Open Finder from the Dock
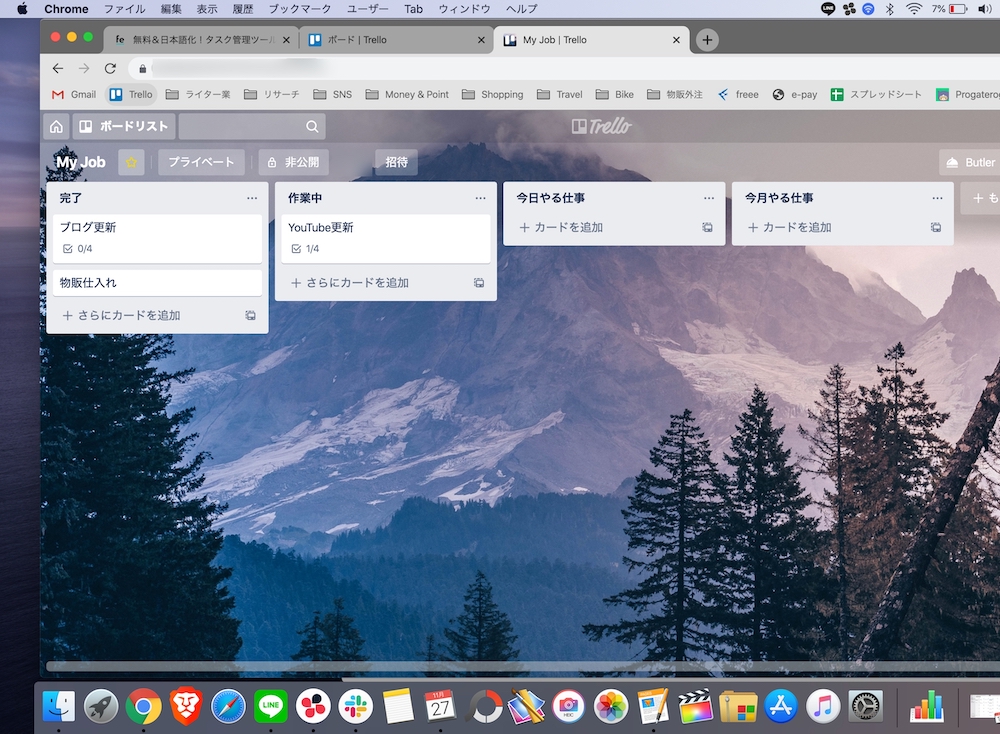This screenshot has height=734, width=1000. coord(59,707)
